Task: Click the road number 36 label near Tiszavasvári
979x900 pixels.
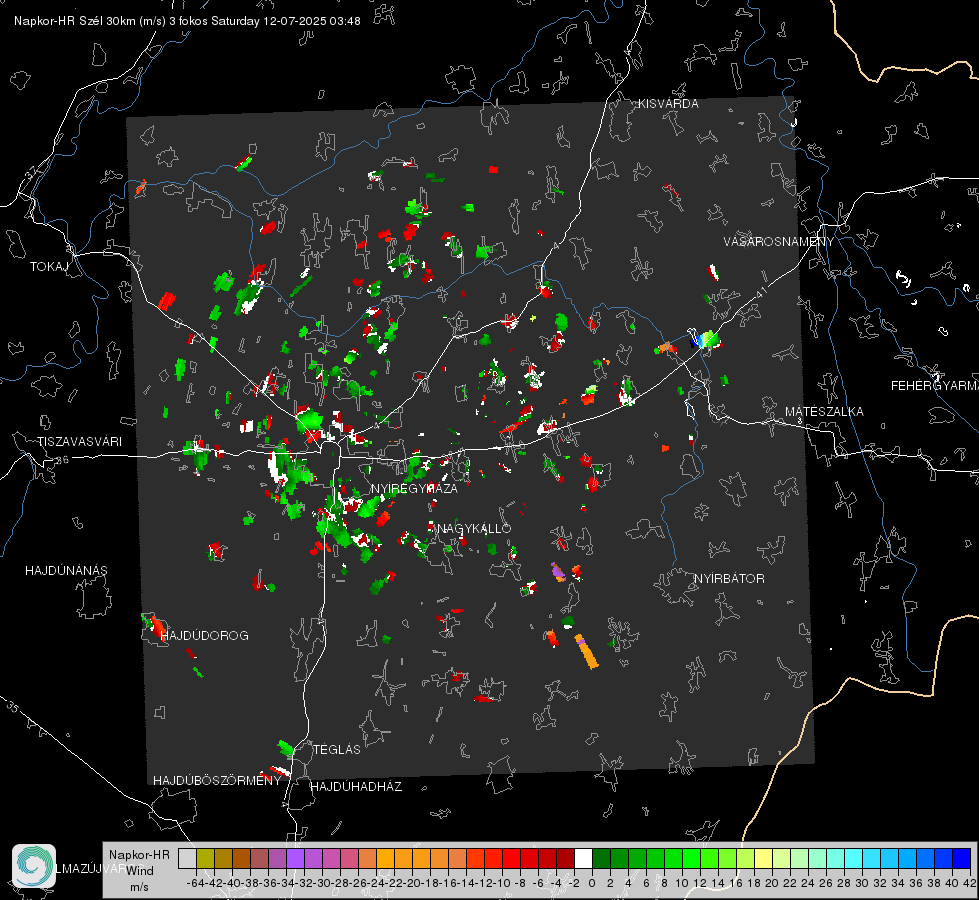Action: (62, 460)
